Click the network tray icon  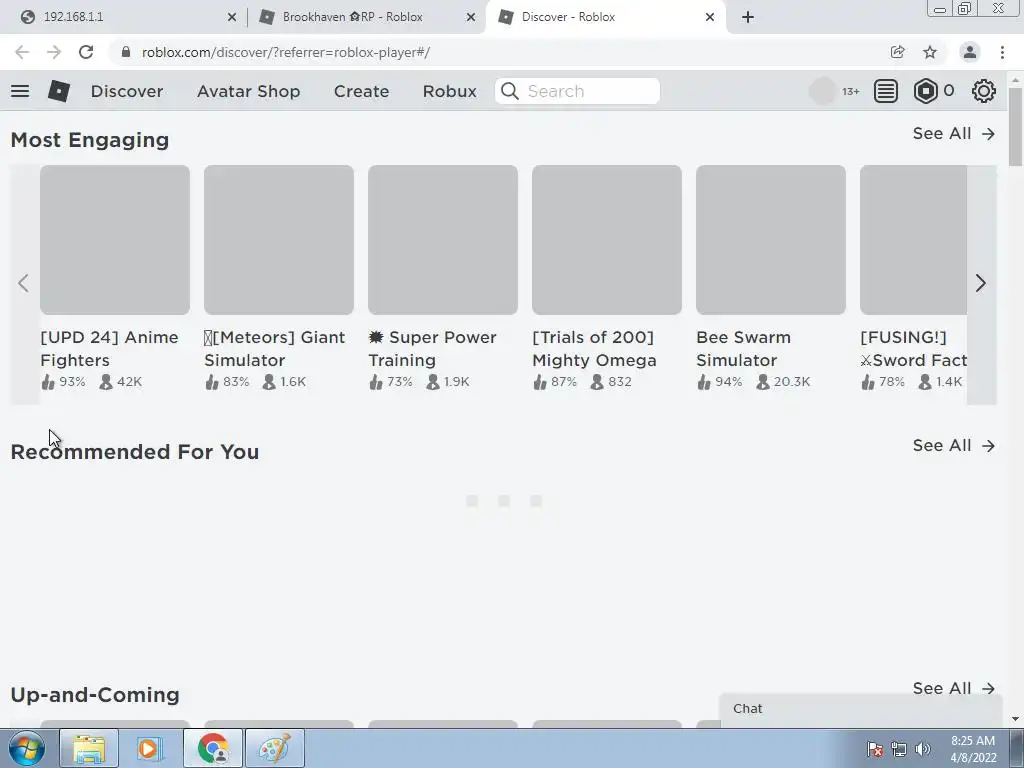899,749
